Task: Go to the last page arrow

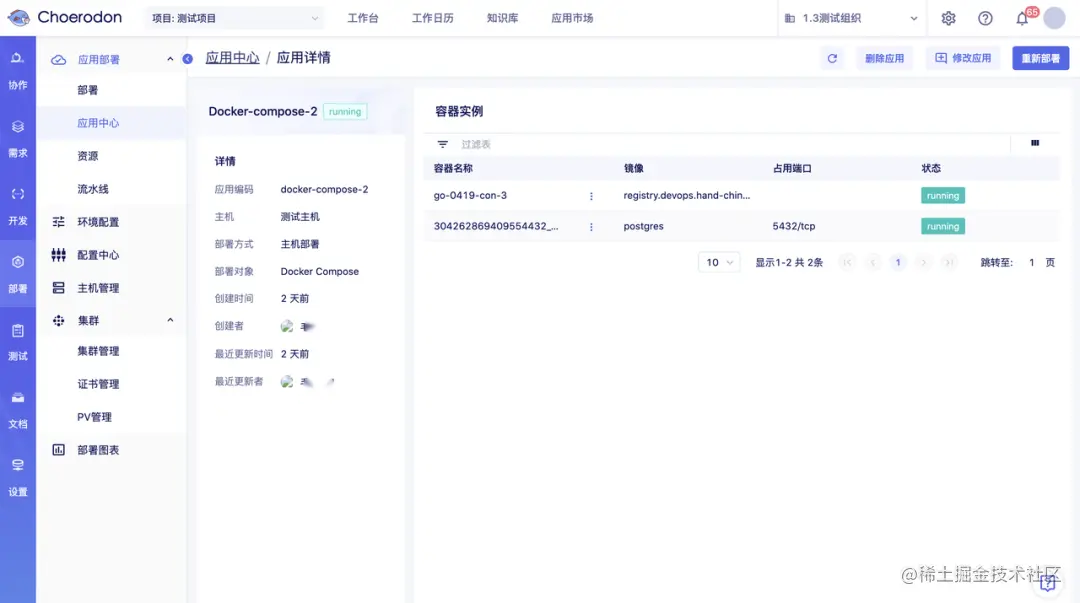Action: point(949,263)
